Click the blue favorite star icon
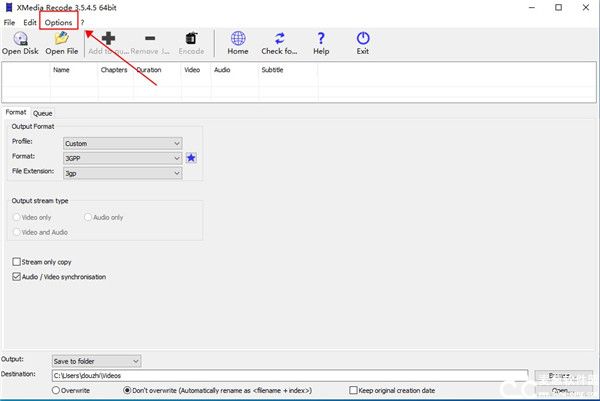This screenshot has width=600, height=401. (x=191, y=158)
